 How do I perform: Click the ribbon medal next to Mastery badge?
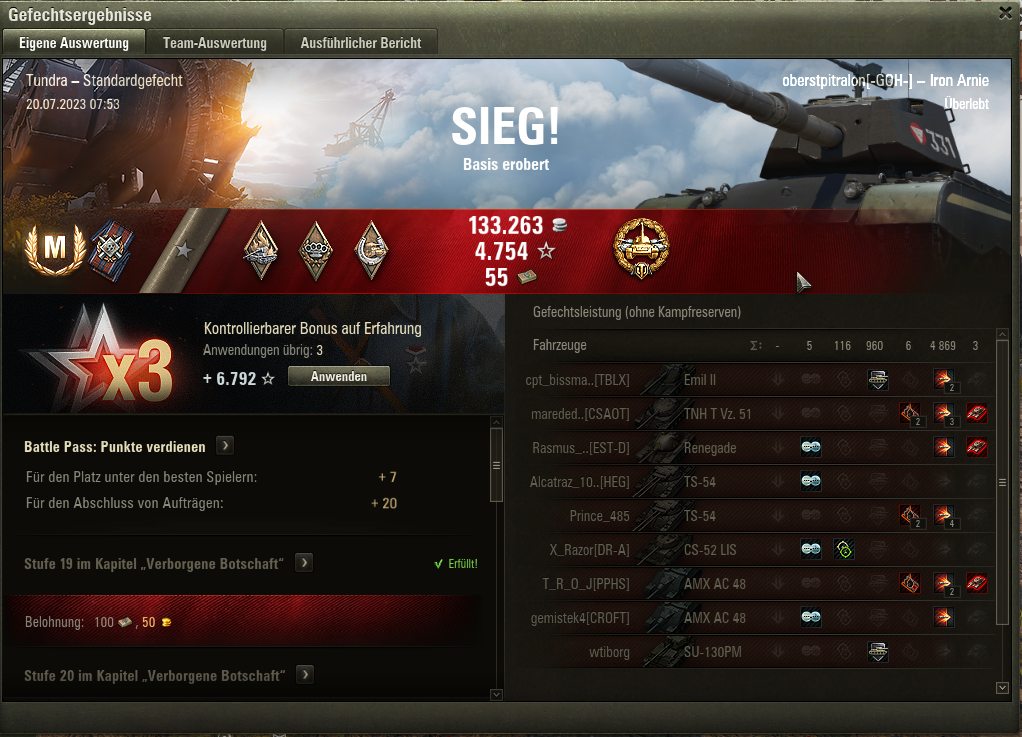[x=113, y=251]
